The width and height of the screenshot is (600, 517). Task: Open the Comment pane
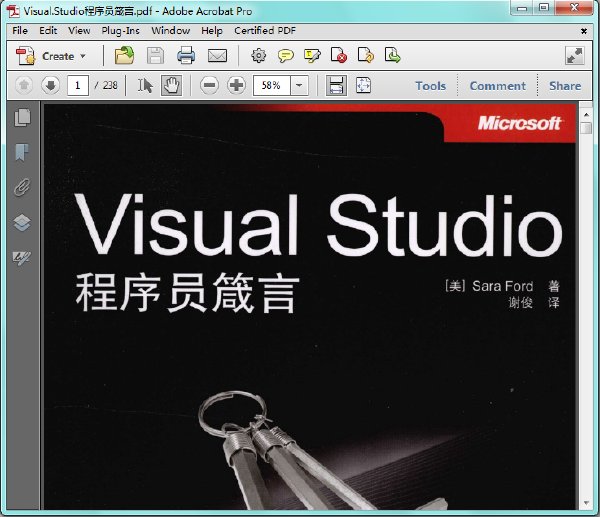(x=497, y=86)
